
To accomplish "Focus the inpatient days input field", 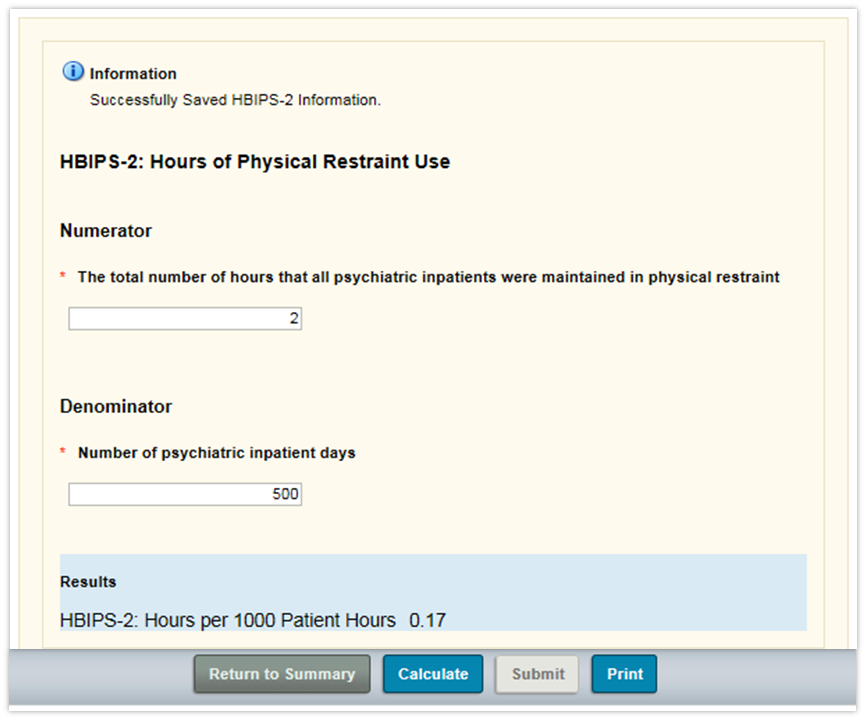I will (185, 495).
